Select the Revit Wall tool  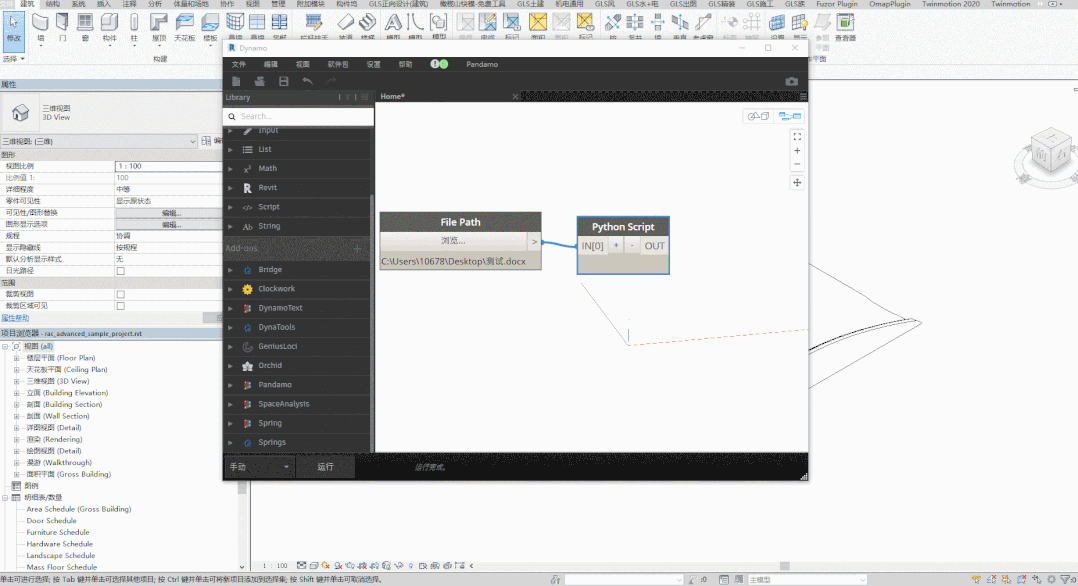click(x=41, y=27)
